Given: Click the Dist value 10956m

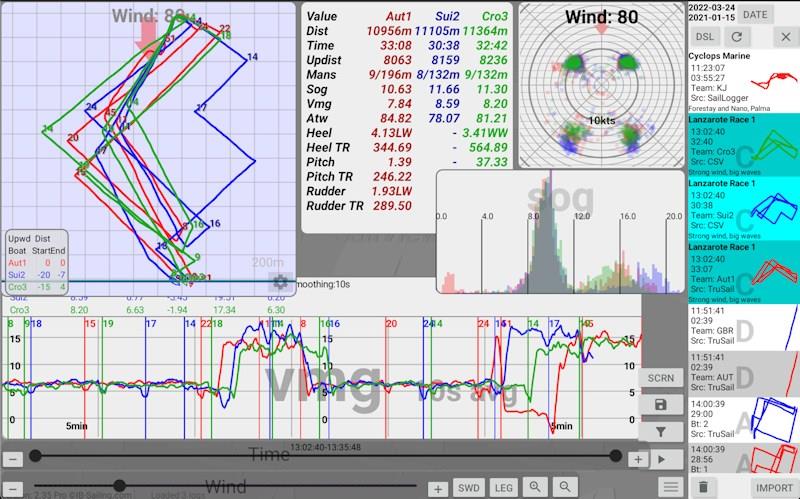Looking at the screenshot, I should click(x=389, y=31).
